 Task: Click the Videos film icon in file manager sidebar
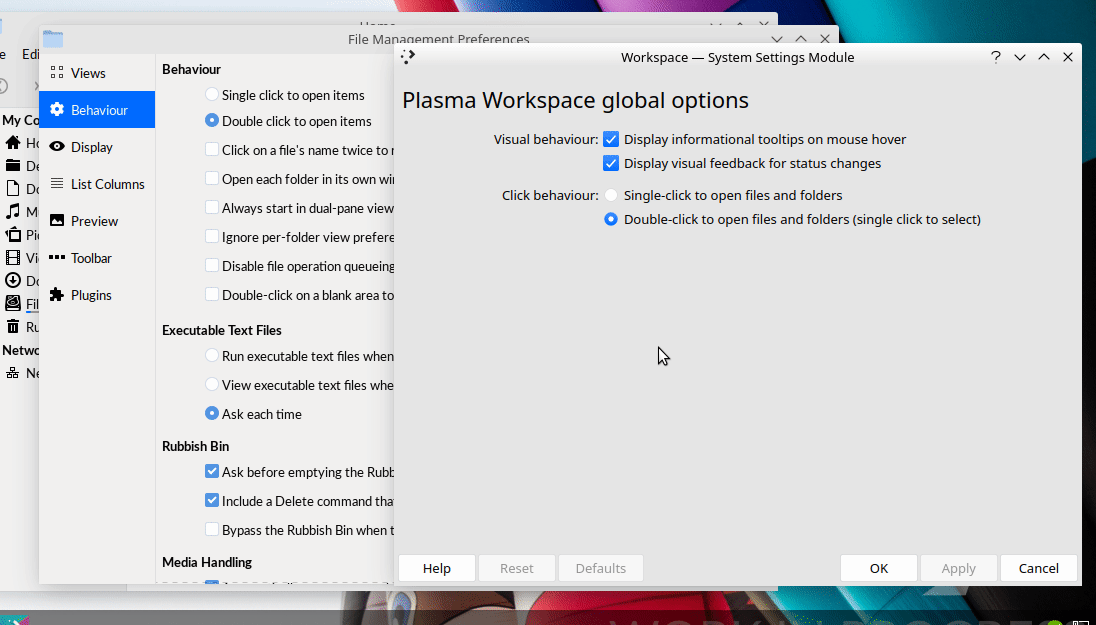tap(13, 258)
